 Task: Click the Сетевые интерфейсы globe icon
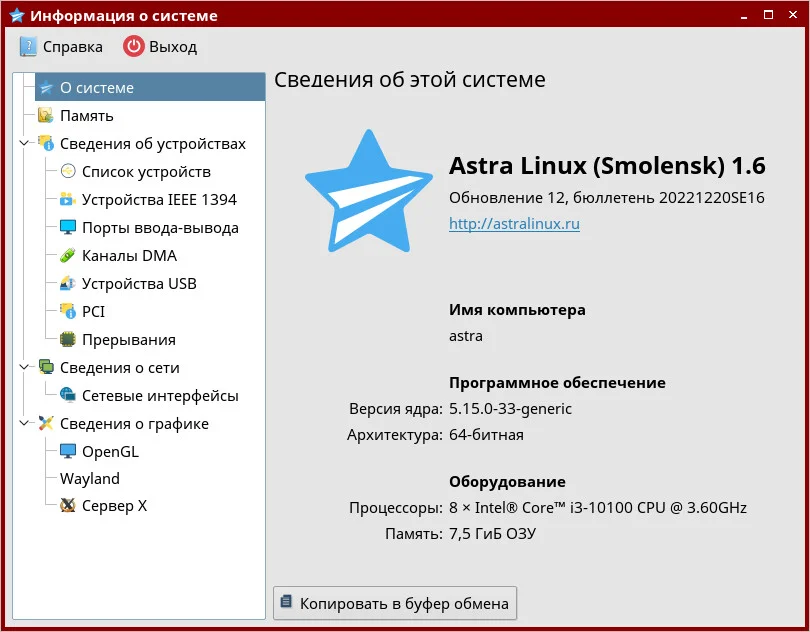tap(68, 395)
